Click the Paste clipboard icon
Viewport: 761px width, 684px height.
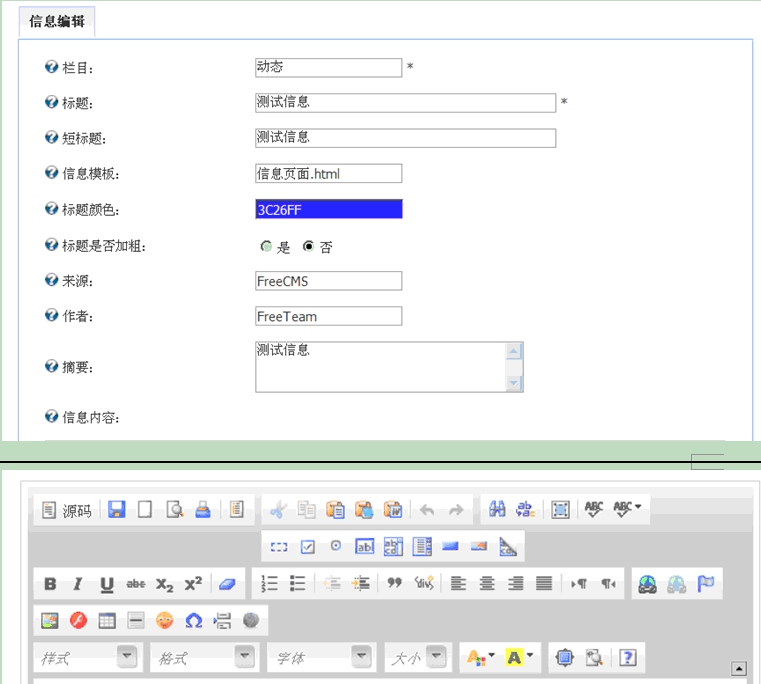335,510
